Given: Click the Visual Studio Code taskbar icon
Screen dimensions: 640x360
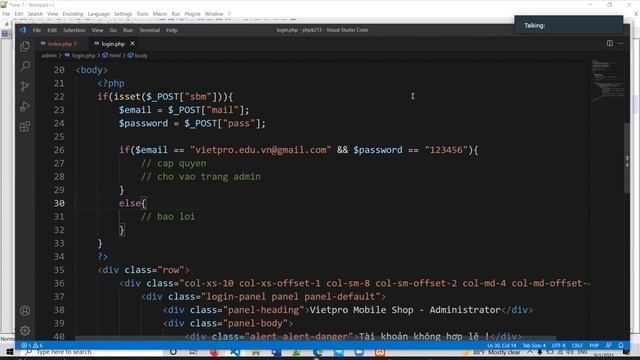Looking at the screenshot, I should click(235, 352).
